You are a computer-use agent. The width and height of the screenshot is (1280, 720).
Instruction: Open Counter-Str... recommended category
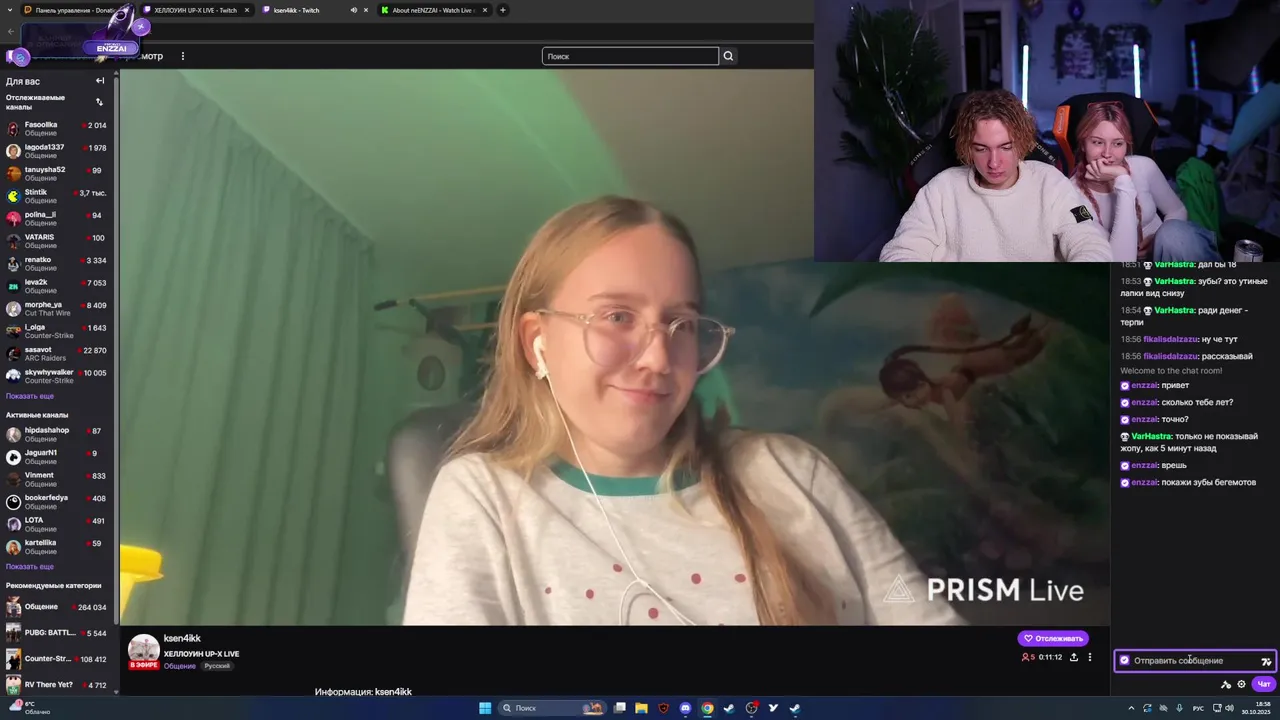(x=56, y=659)
